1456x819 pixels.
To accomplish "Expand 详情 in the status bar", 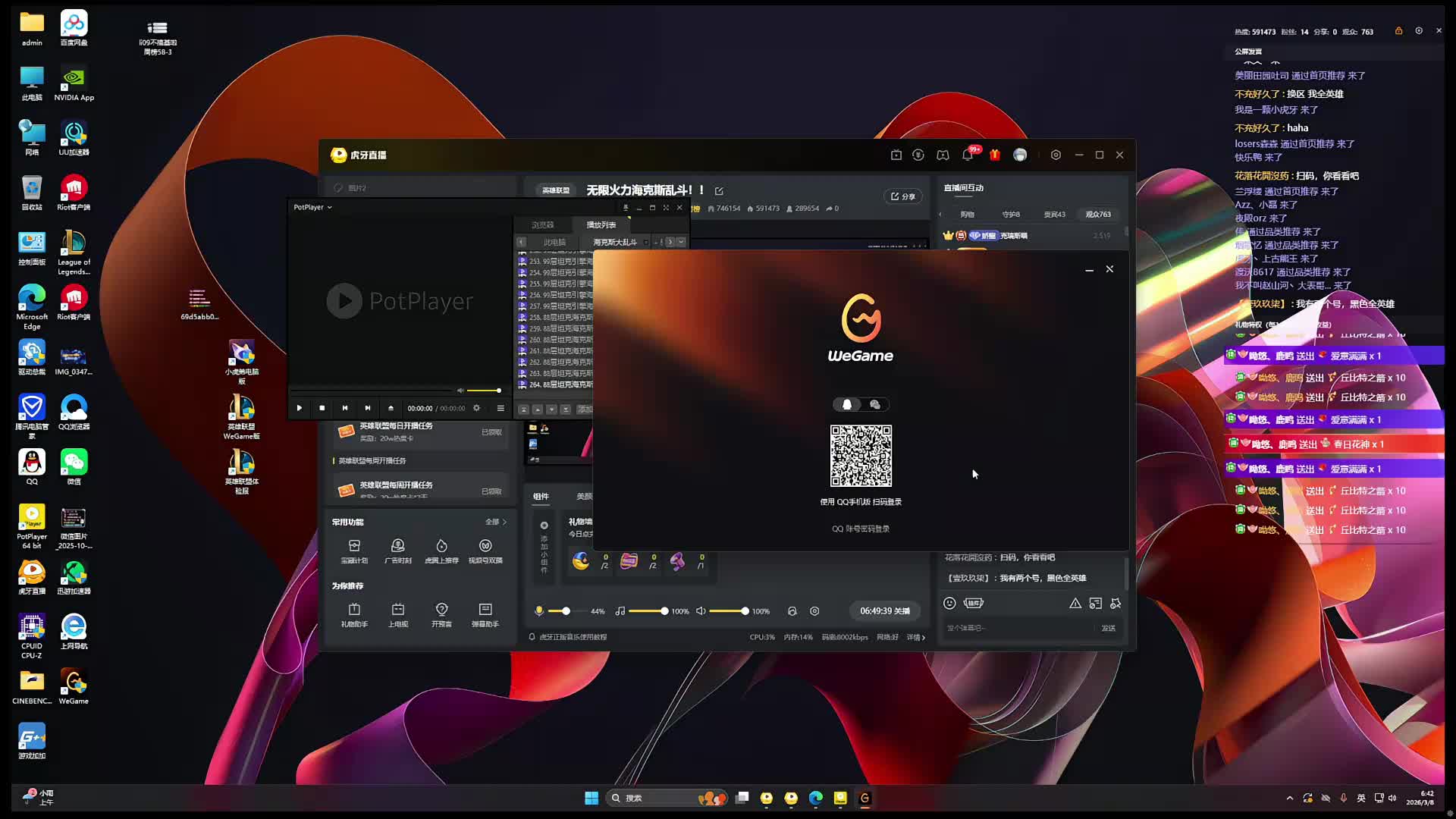I will click(x=915, y=637).
